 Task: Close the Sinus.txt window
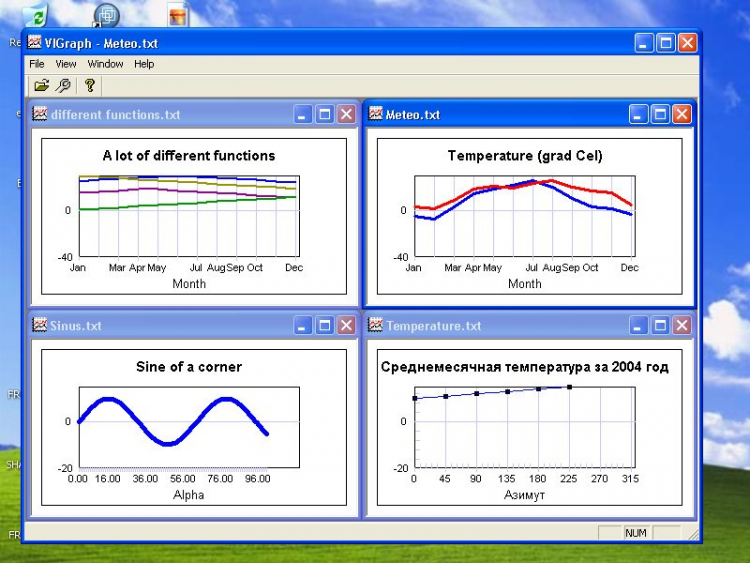tap(346, 326)
